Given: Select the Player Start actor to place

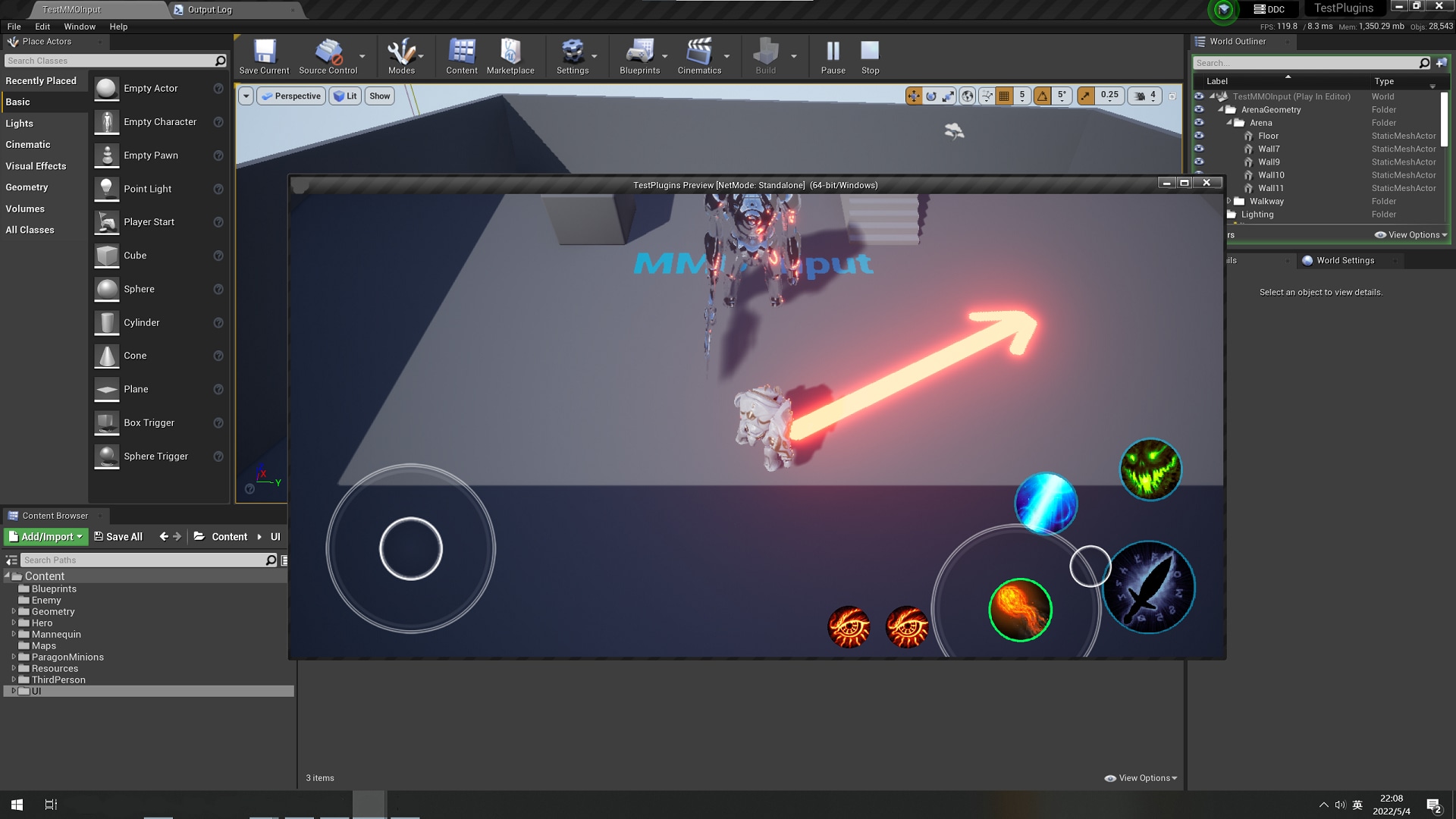Looking at the screenshot, I should [x=149, y=222].
